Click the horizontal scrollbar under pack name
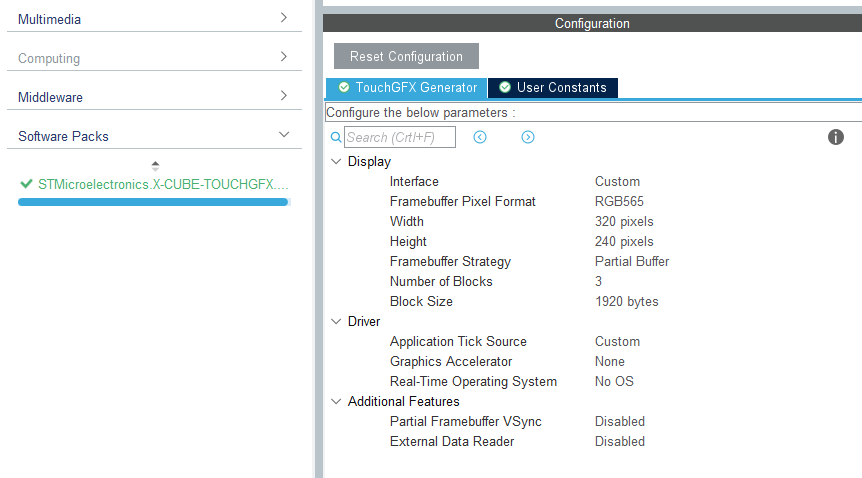This screenshot has height=478, width=862. click(153, 202)
